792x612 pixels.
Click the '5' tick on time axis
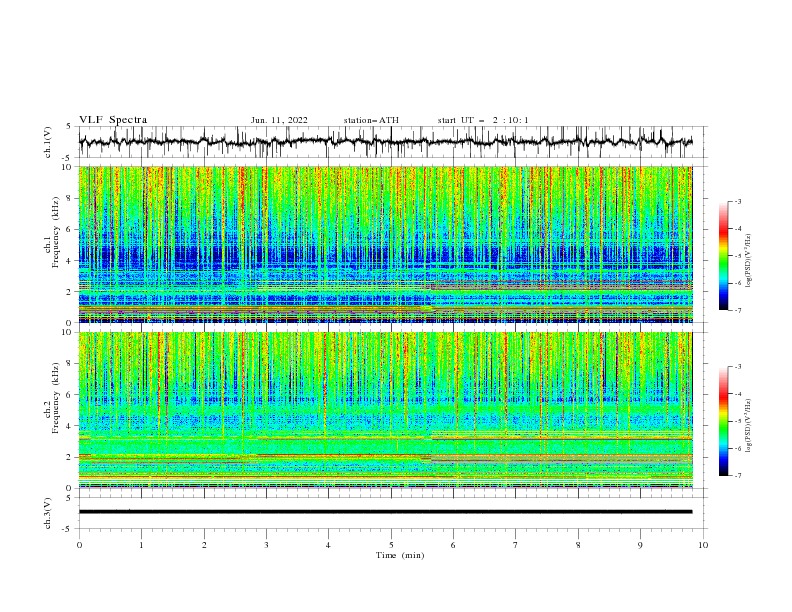(391, 545)
